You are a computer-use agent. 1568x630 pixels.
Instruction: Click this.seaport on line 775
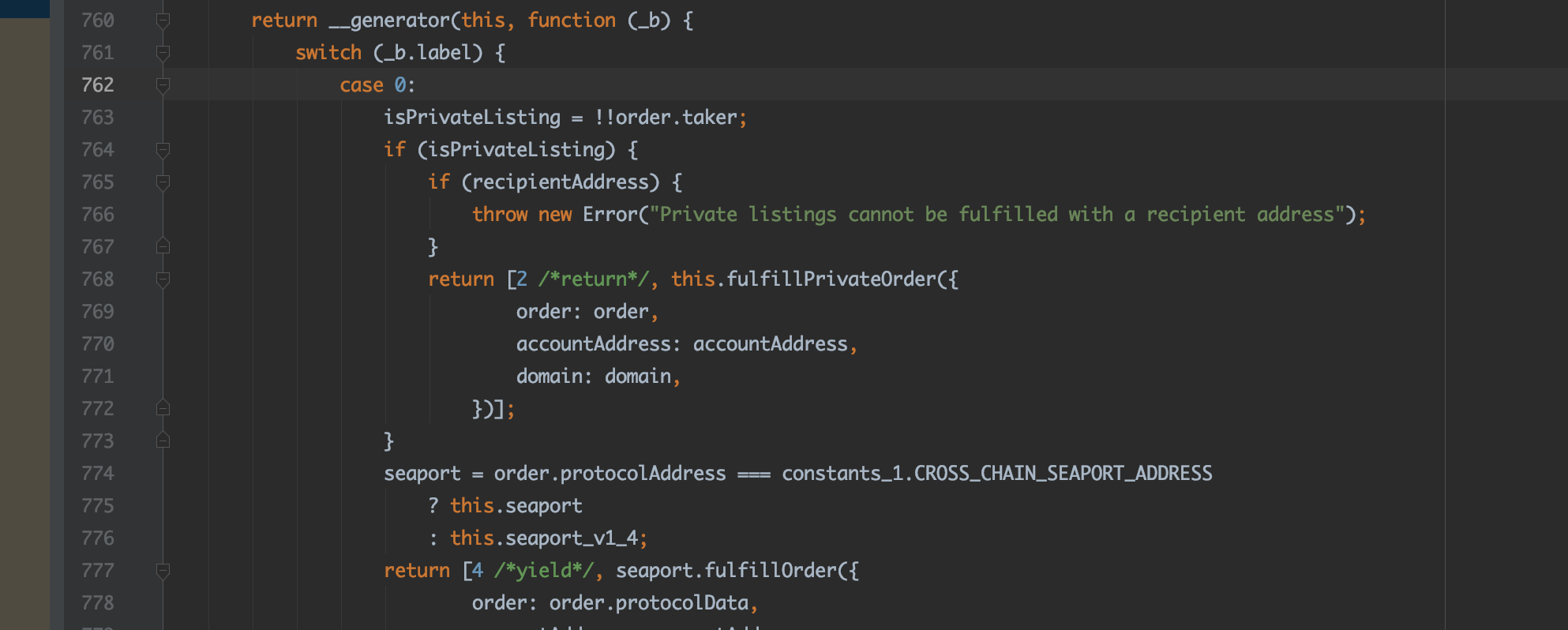point(516,506)
